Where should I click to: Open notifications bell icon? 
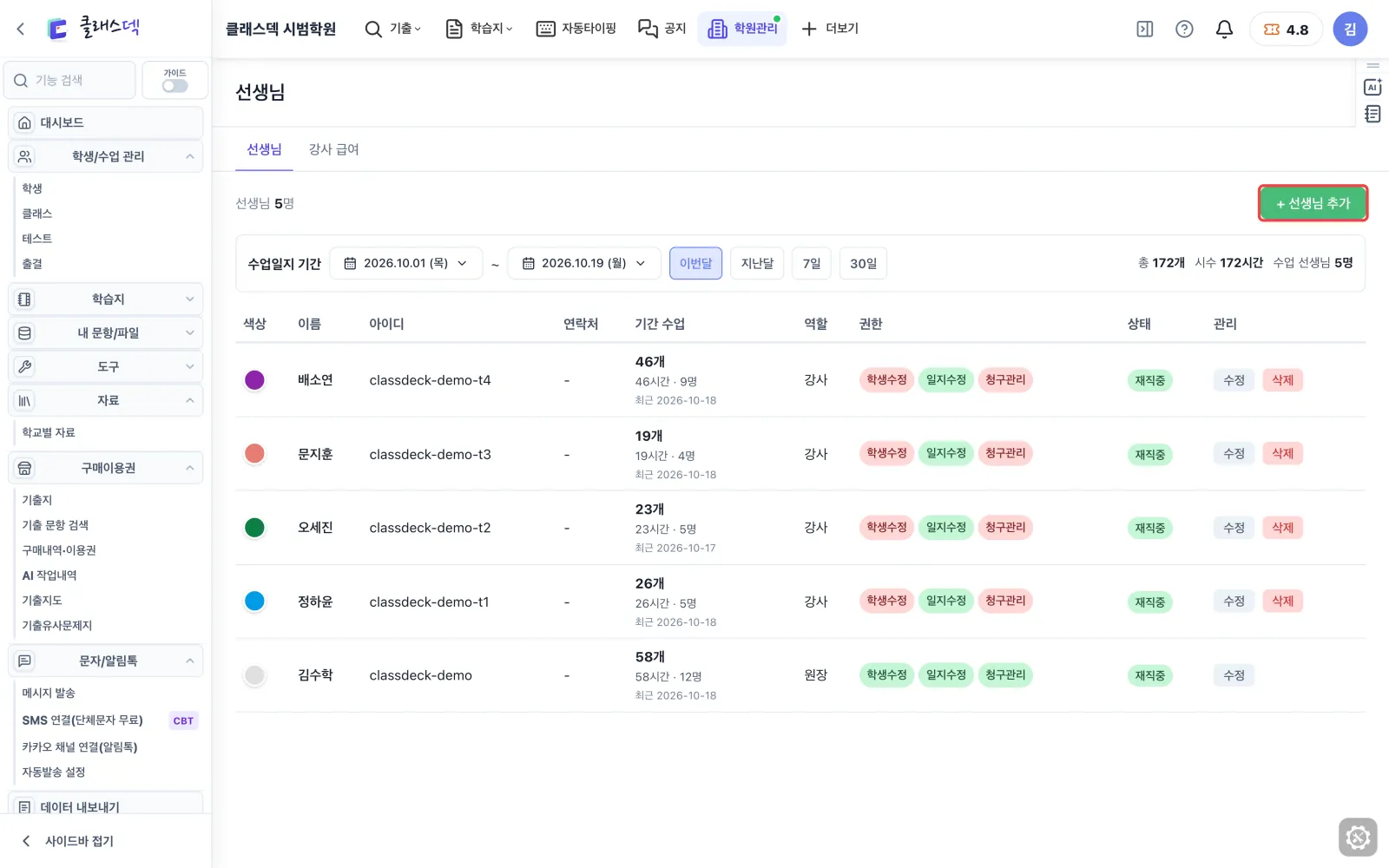[x=1224, y=29]
